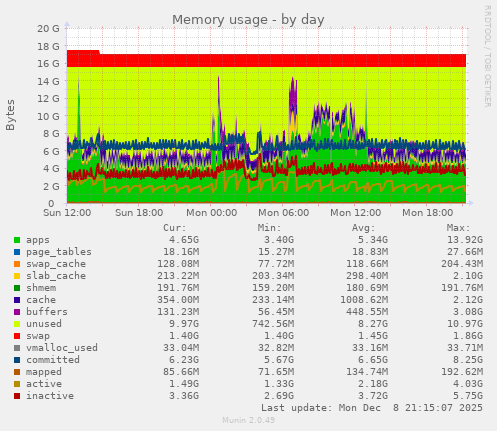Click the 'unused' legend label
This screenshot has height=431, width=497.
44,324
